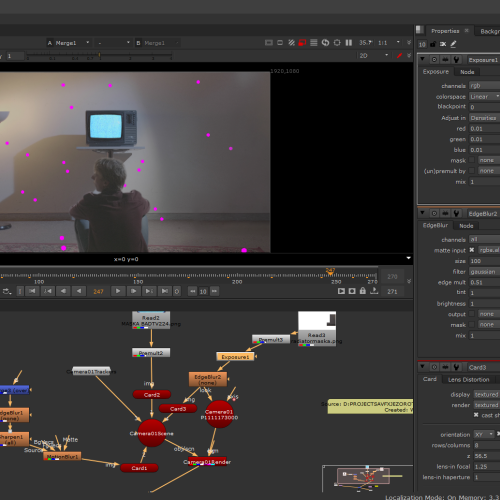Open the Exposure1 colorspace Linear dropdown
Image resolution: width=500 pixels, height=500 pixels.
tap(484, 96)
